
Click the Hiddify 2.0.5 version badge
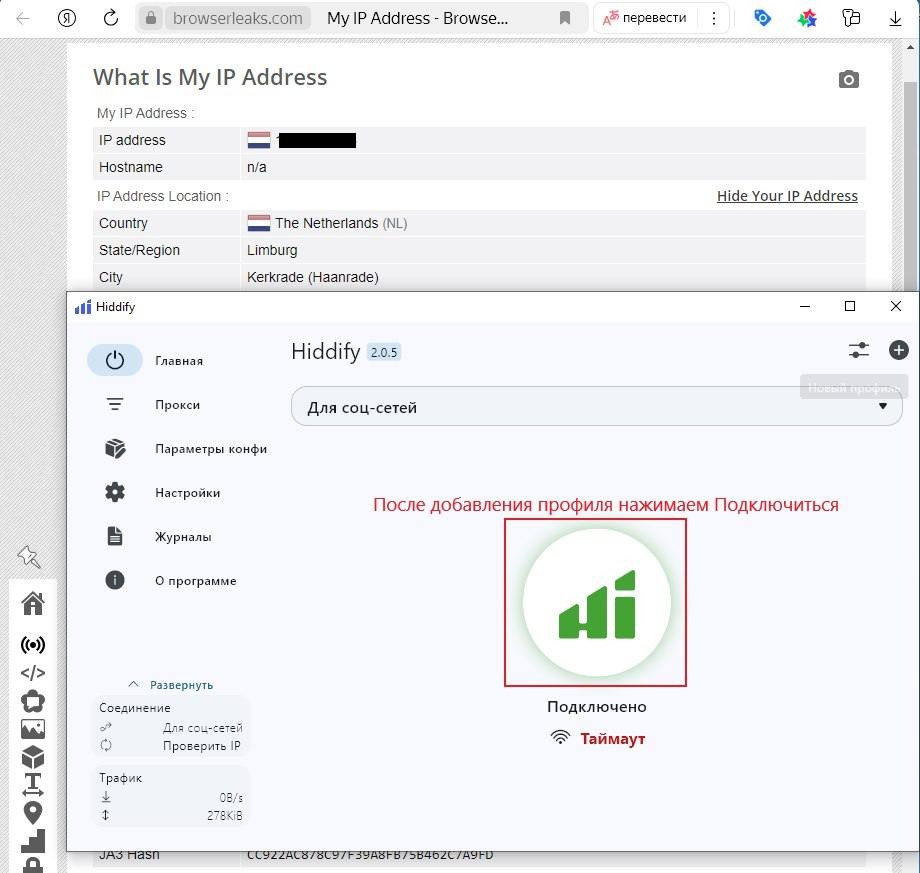pos(384,352)
